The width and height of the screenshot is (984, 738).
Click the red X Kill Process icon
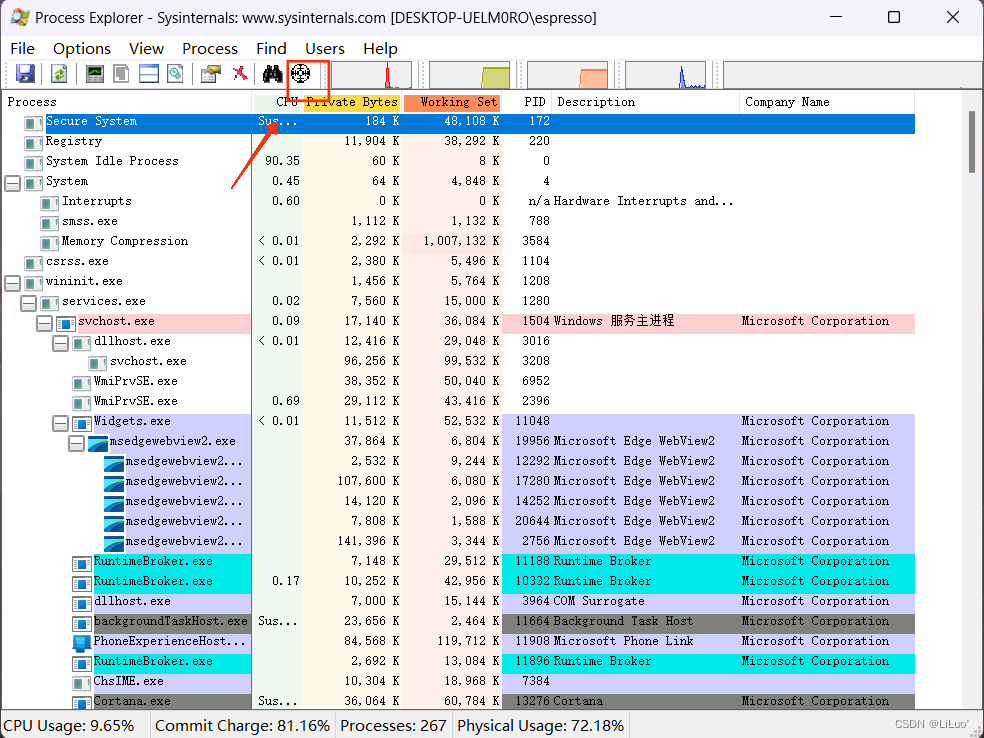coord(240,74)
